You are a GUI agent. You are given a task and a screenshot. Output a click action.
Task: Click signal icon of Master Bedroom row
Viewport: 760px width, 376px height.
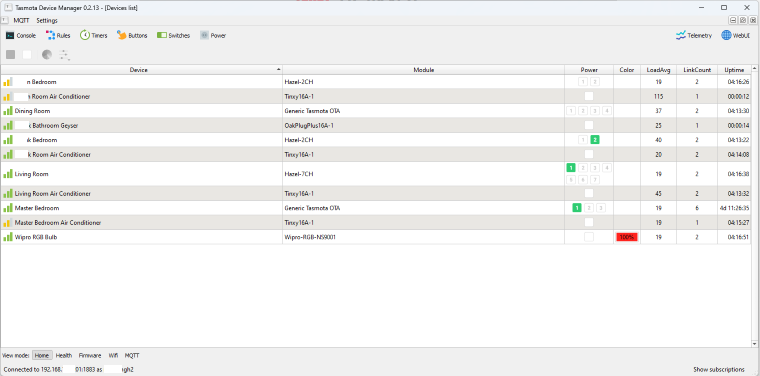pos(8,208)
